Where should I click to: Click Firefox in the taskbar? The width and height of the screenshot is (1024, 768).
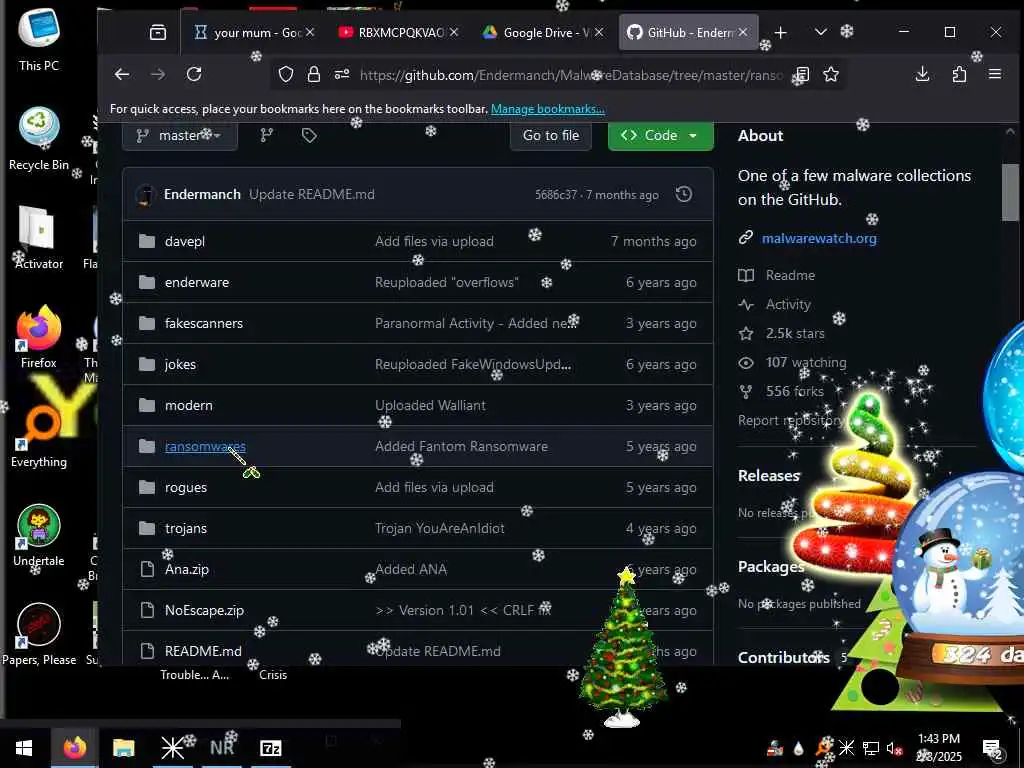coord(74,747)
